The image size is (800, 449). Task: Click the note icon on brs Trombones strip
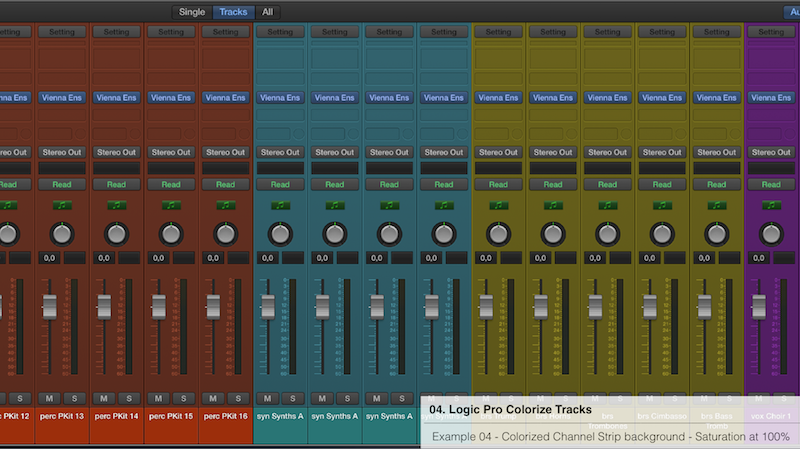pos(608,205)
